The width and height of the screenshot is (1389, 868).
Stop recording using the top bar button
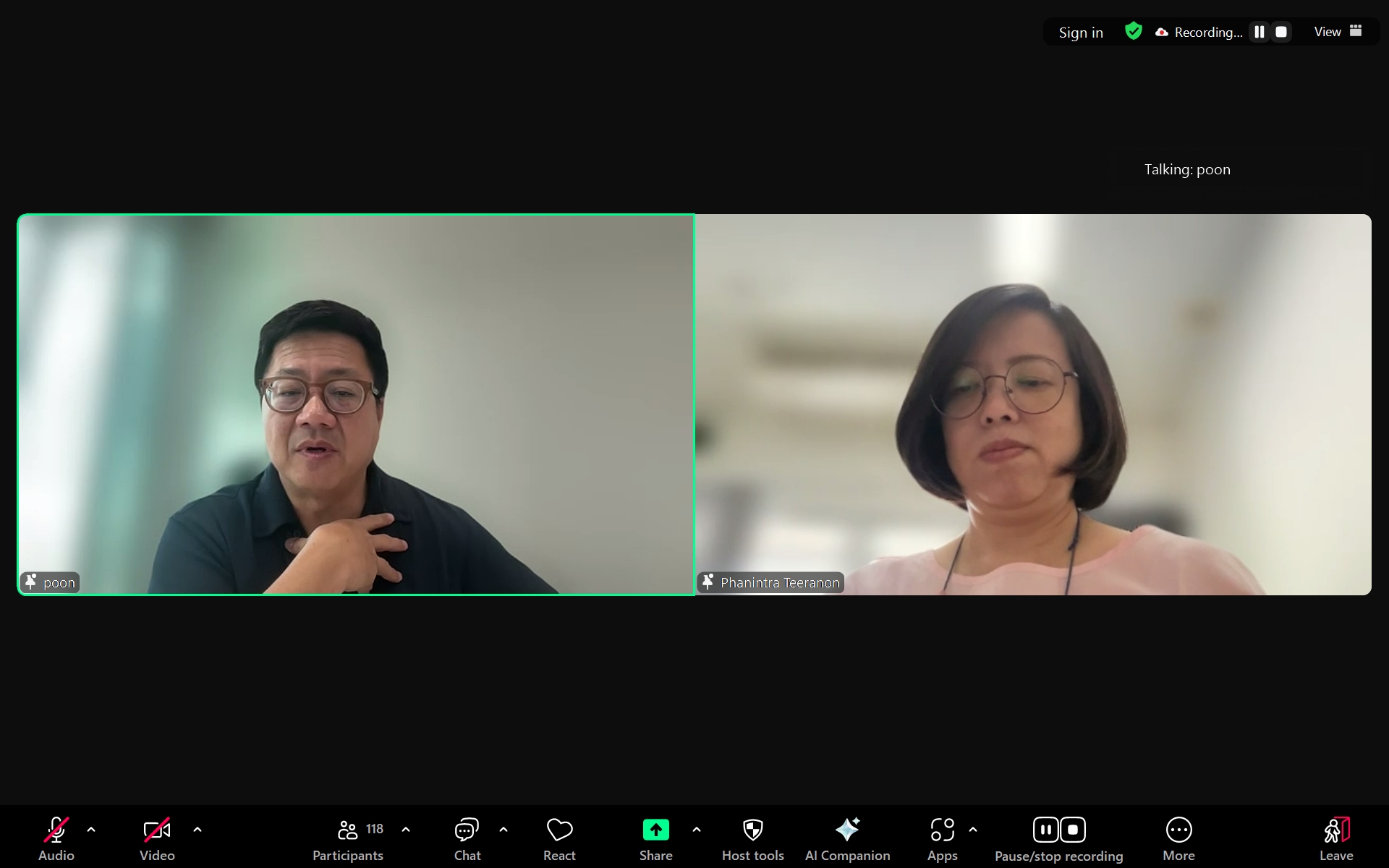pyautogui.click(x=1281, y=32)
